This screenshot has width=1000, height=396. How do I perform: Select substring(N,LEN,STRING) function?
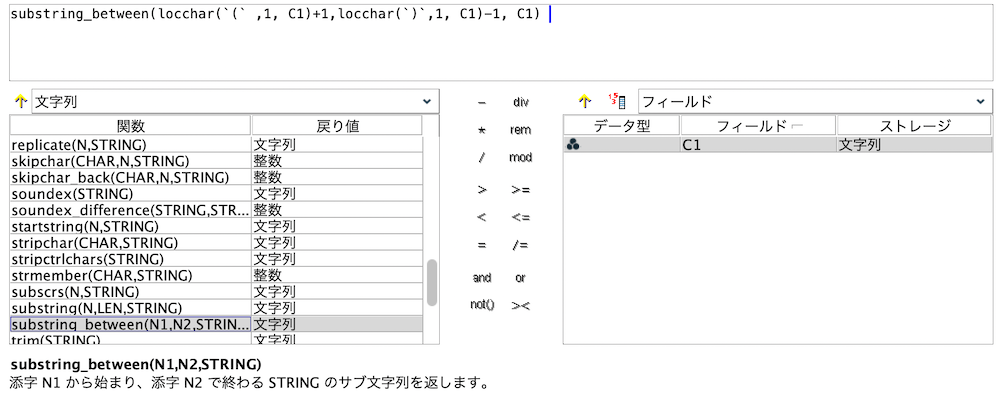point(131,309)
